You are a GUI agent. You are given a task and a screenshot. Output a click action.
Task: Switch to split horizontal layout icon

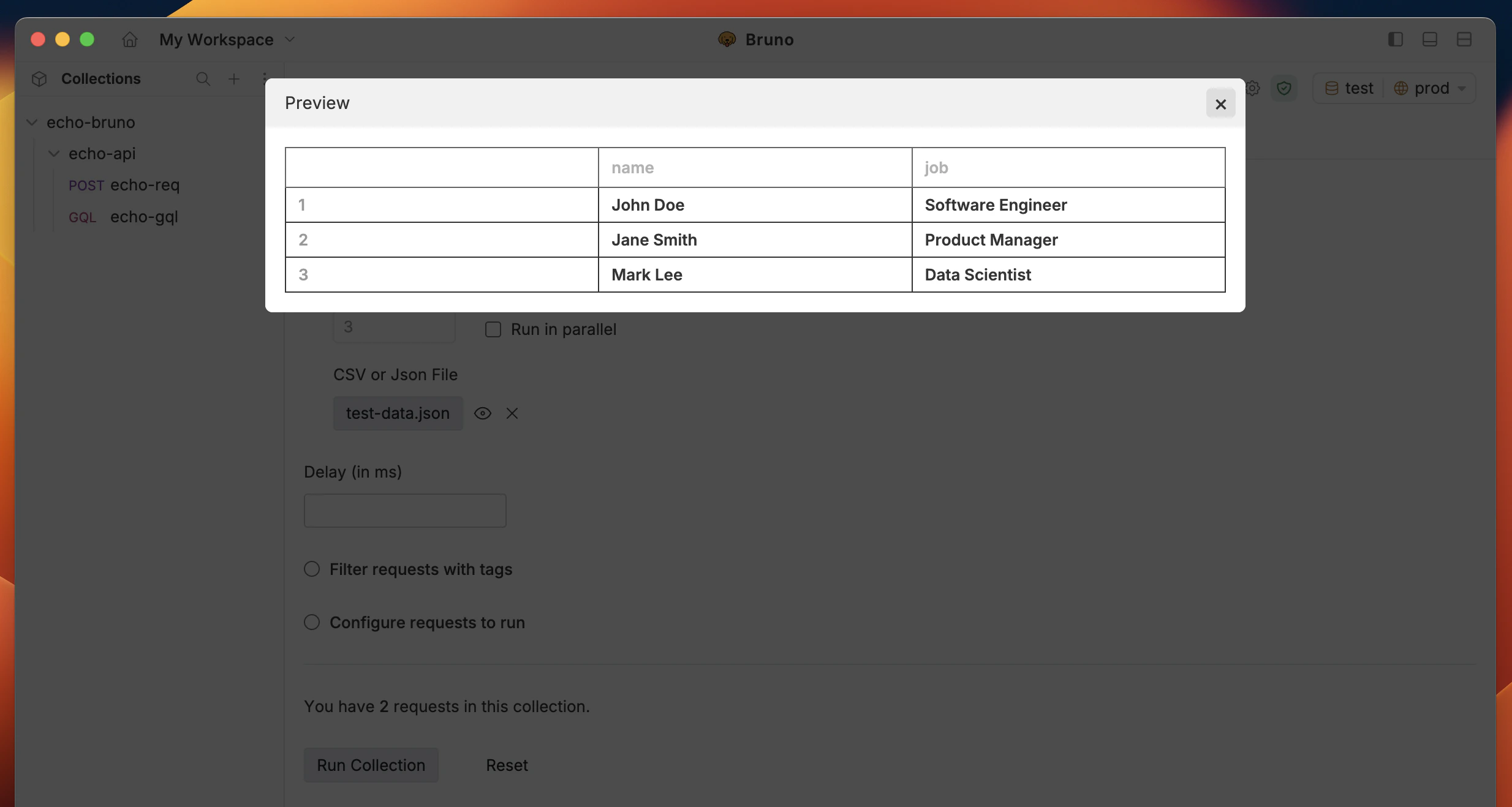[1464, 40]
